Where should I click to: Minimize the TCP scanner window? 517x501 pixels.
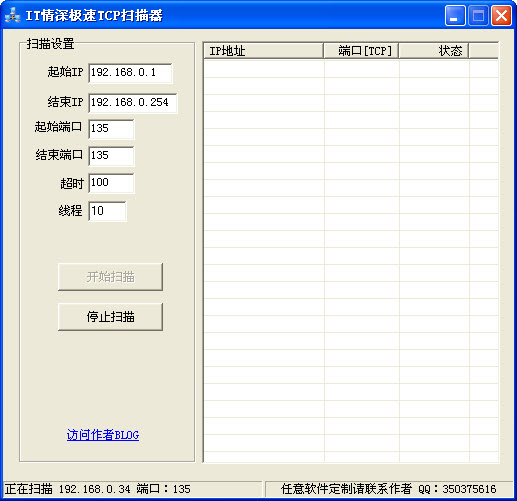pyautogui.click(x=455, y=15)
